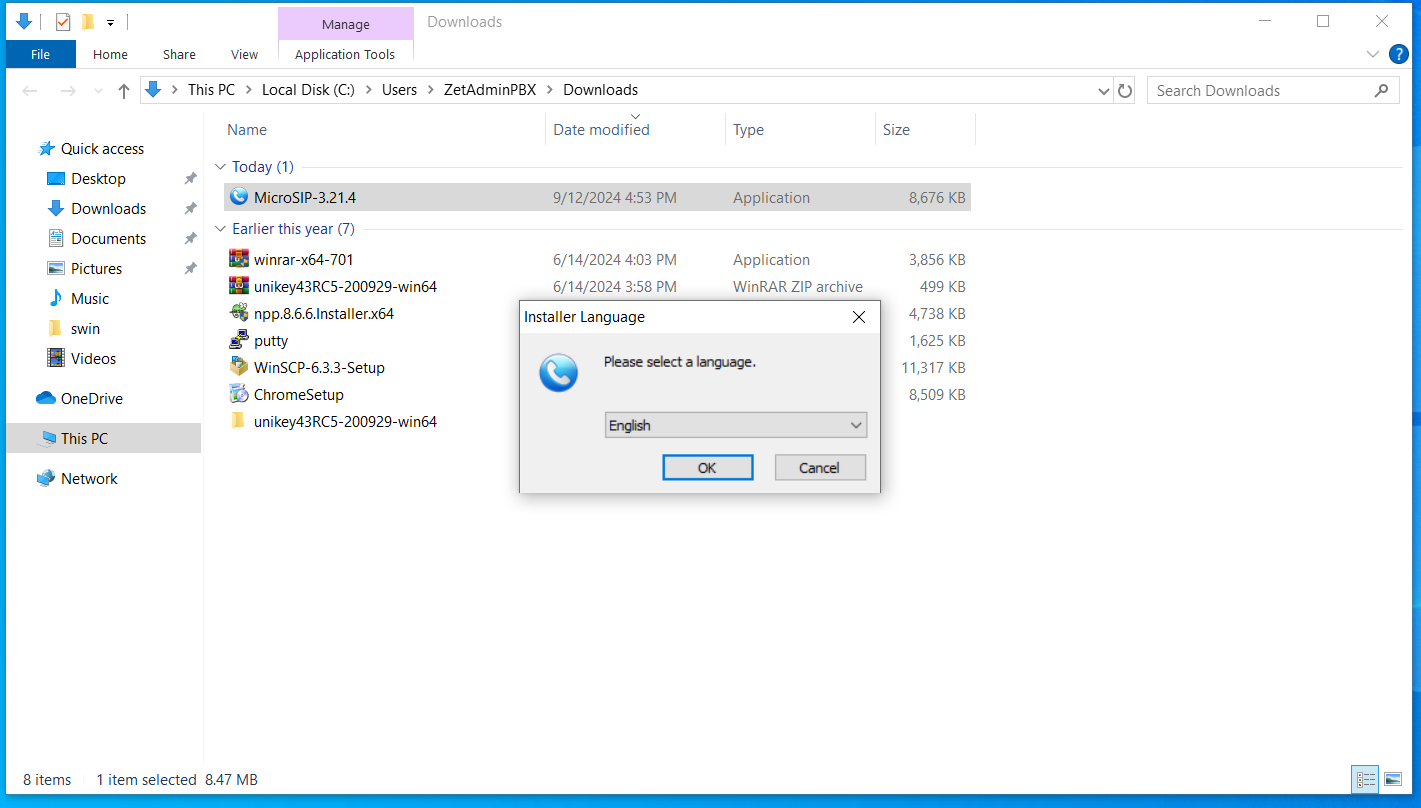Select This PC in the navigation pane
This screenshot has width=1421, height=808.
[x=84, y=438]
